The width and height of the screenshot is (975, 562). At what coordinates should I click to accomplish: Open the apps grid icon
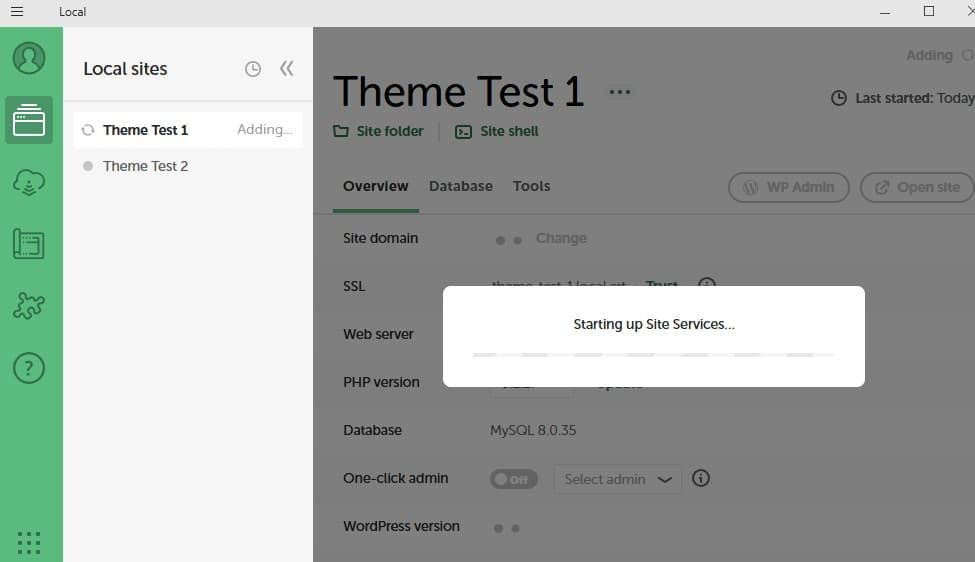29,542
